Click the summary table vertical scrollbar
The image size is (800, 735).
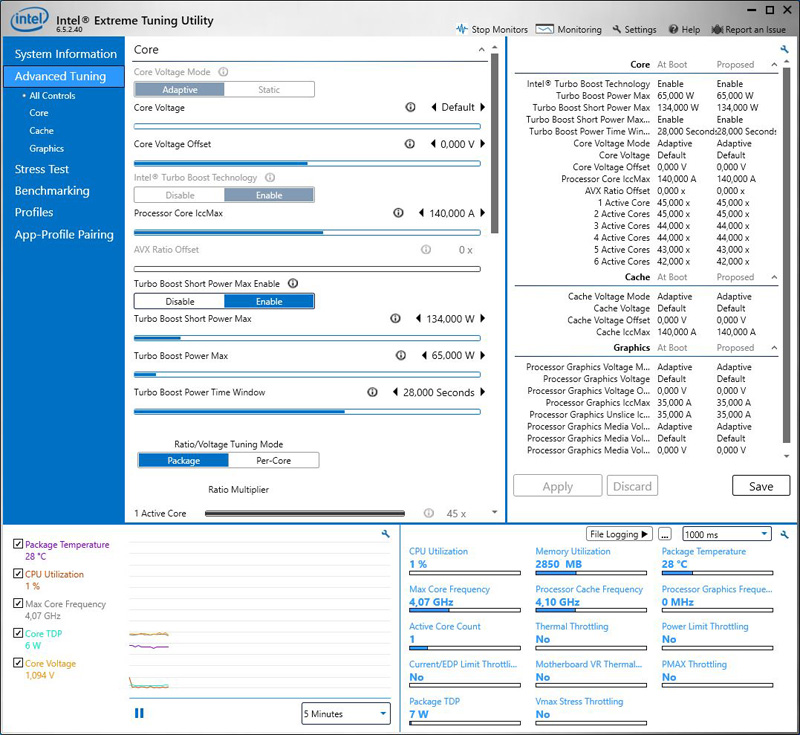coord(786,255)
